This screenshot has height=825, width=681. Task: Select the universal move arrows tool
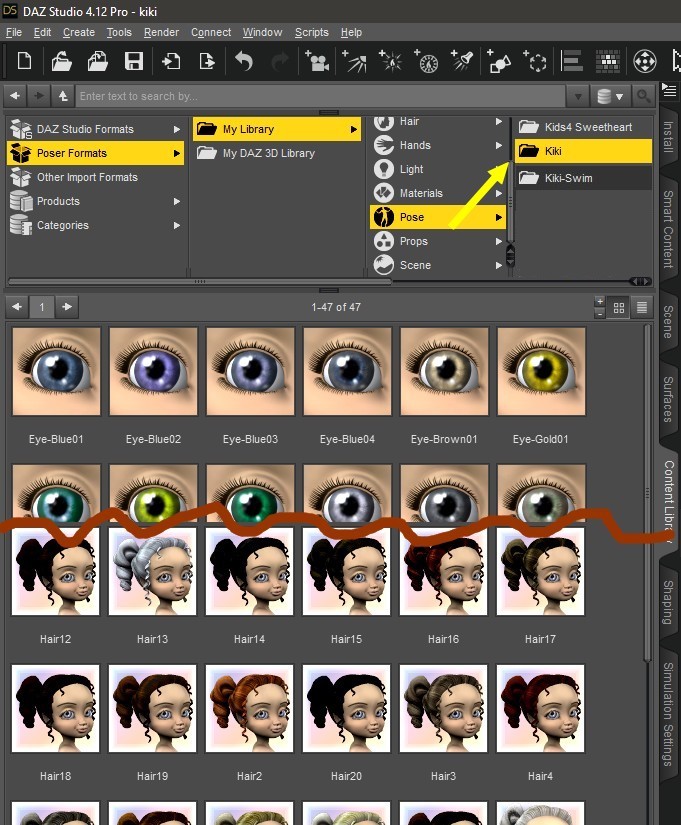coord(645,61)
